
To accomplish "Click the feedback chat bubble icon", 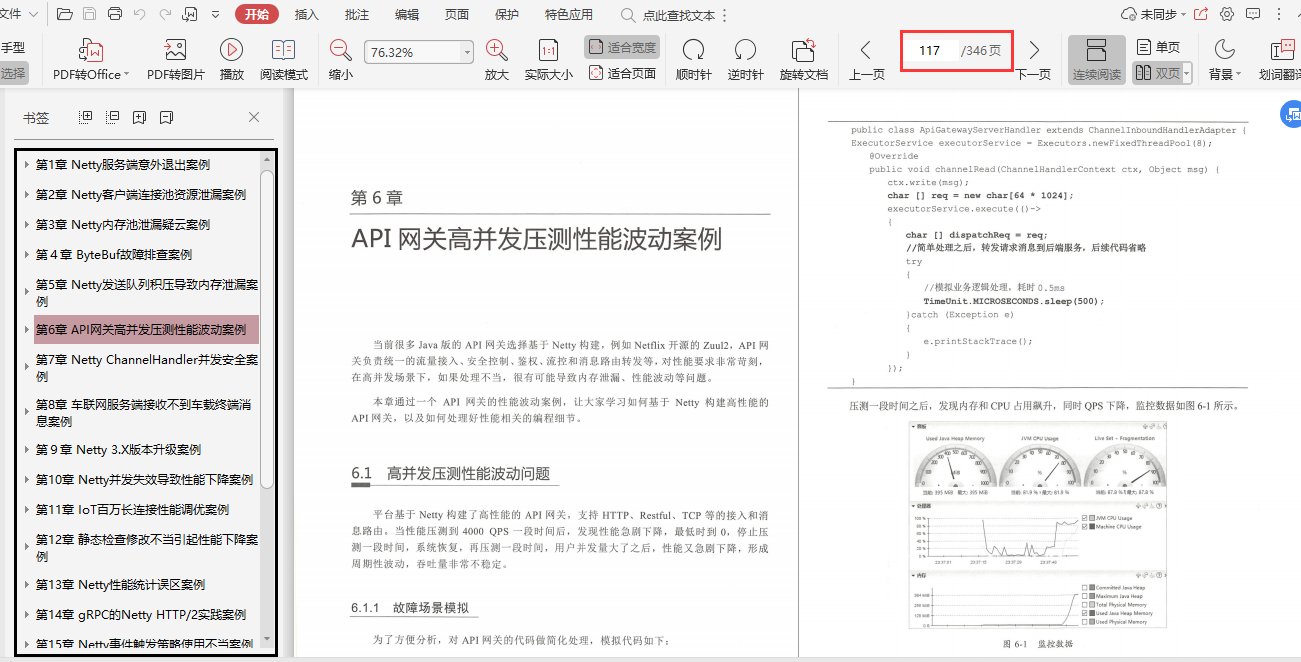I will coord(1254,15).
